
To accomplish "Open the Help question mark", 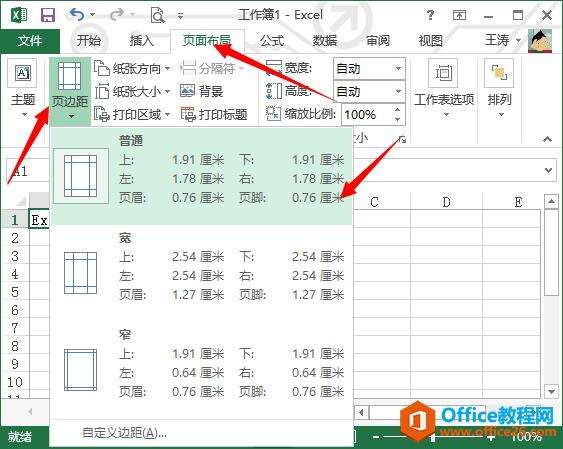I will coord(430,15).
